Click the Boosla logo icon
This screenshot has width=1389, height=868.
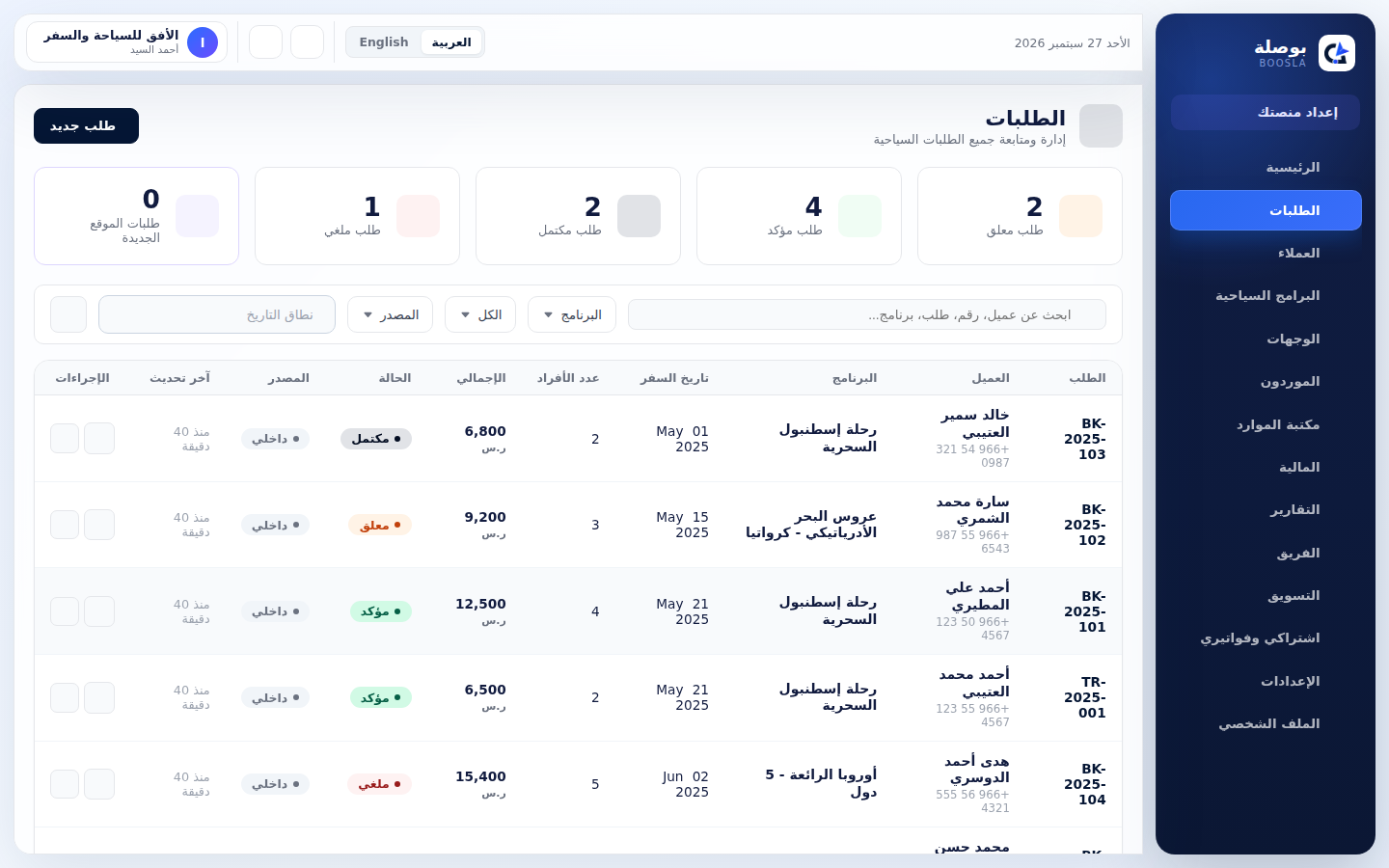coord(1336,53)
